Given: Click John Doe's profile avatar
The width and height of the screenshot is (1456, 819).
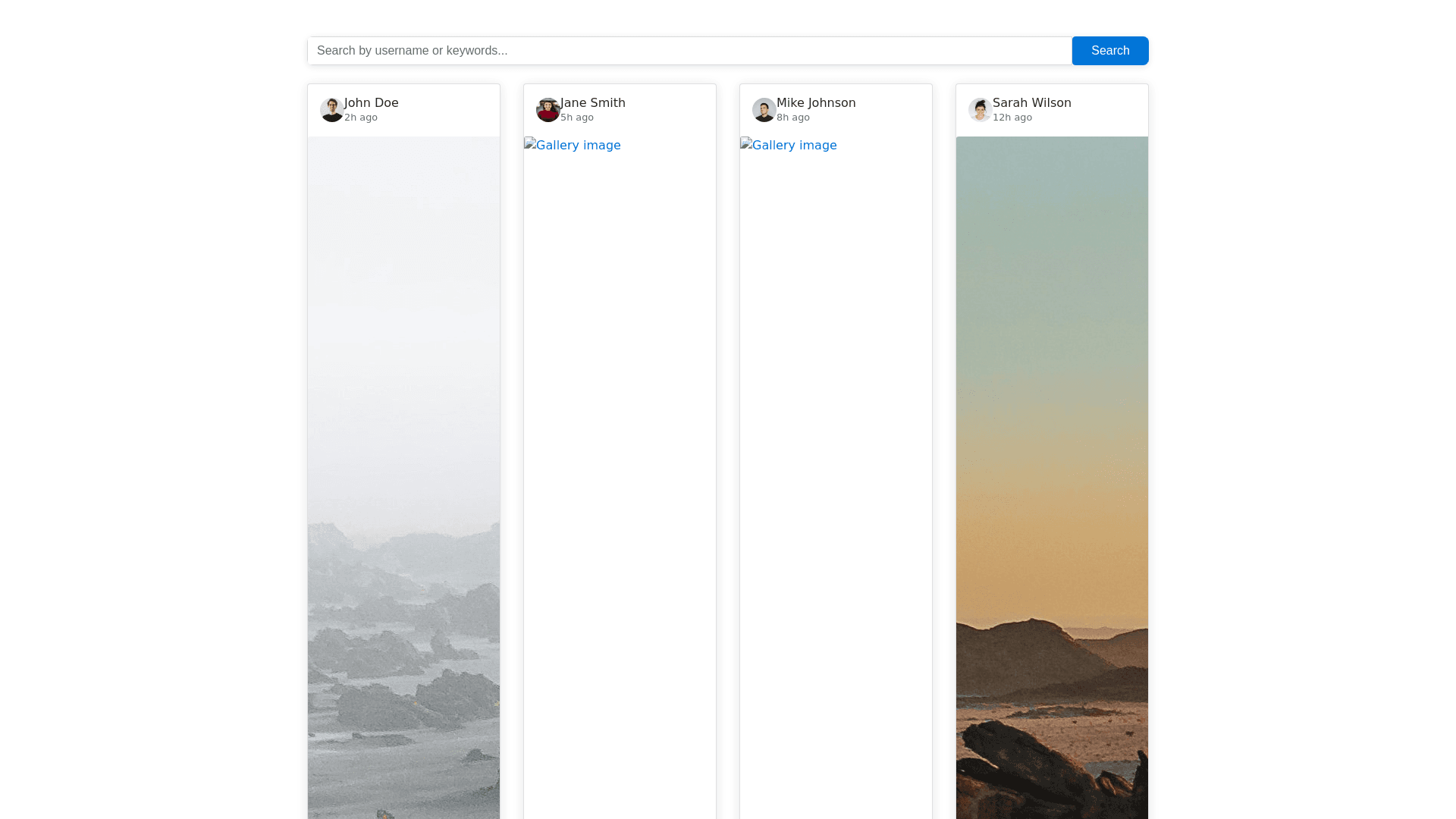Looking at the screenshot, I should point(331,110).
